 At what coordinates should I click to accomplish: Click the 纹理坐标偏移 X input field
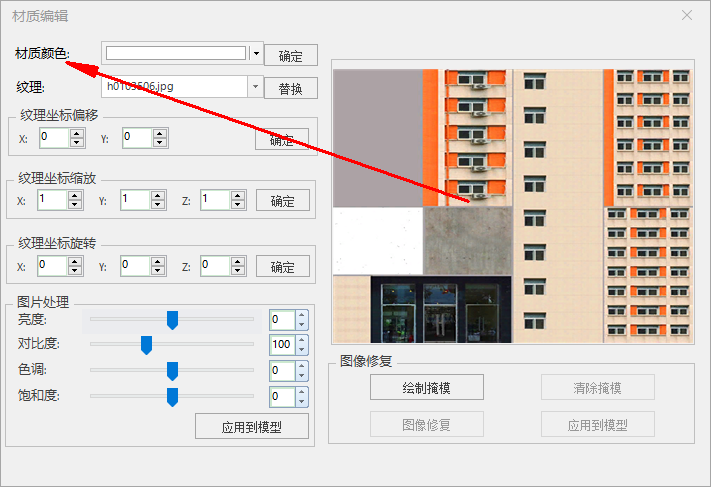(54, 138)
